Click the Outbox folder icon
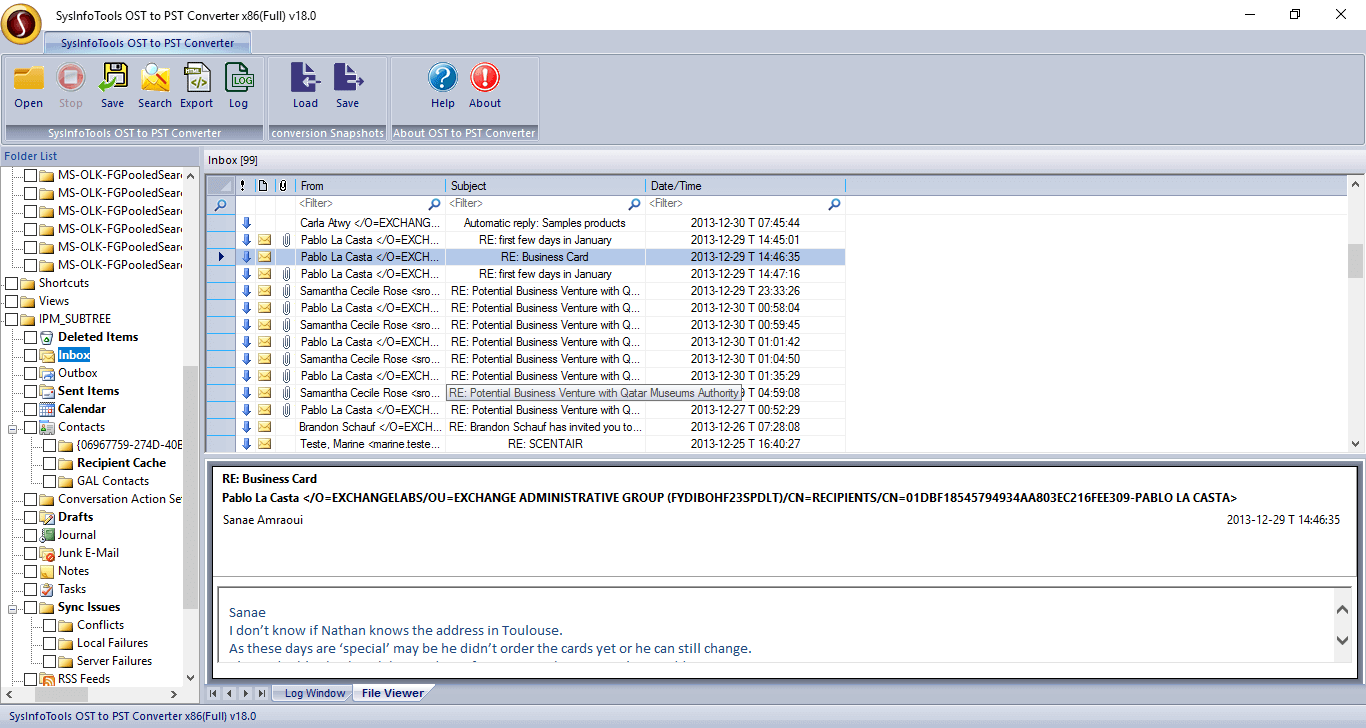 (47, 373)
